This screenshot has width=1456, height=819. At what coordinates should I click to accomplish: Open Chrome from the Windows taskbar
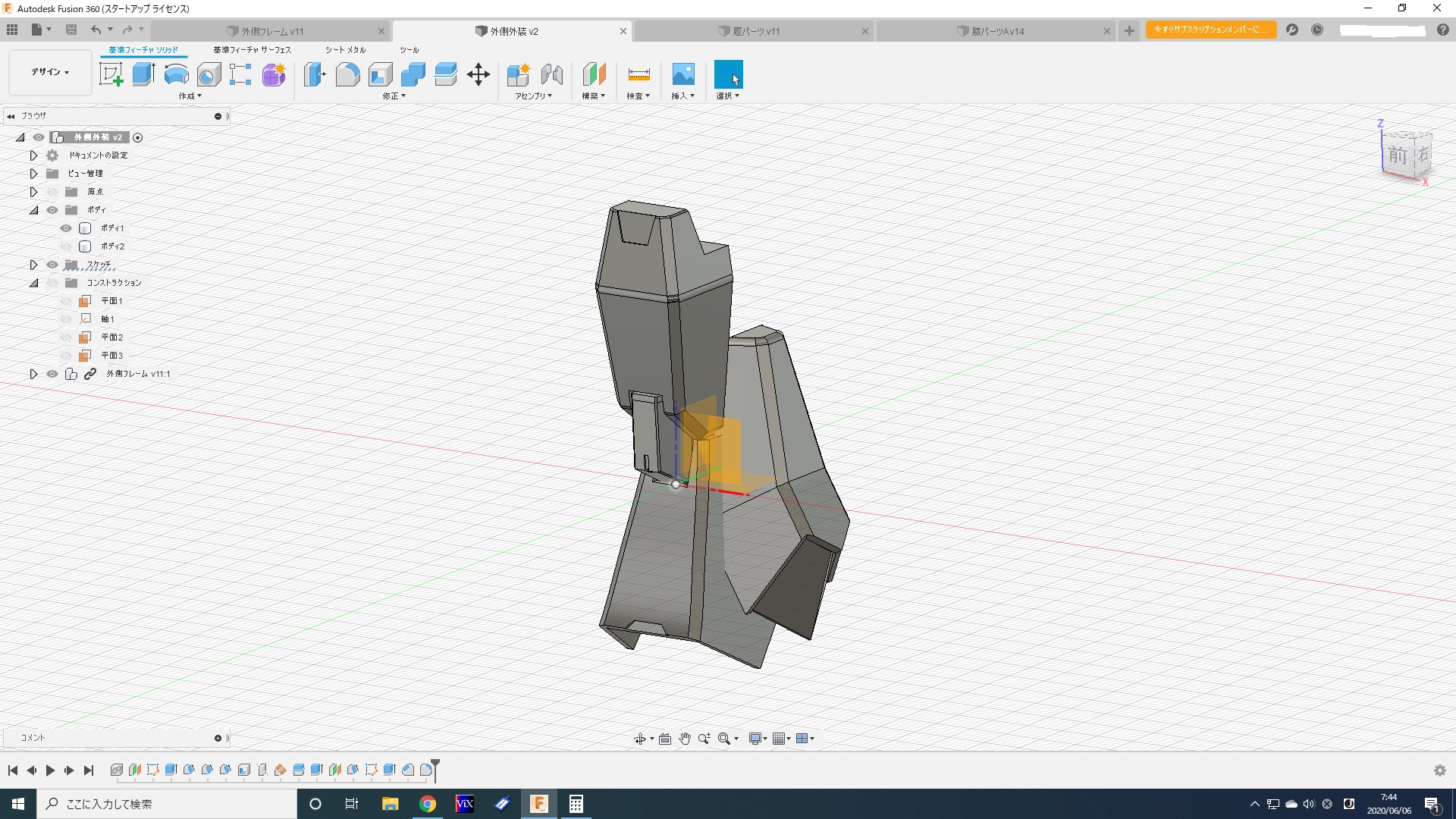point(428,804)
